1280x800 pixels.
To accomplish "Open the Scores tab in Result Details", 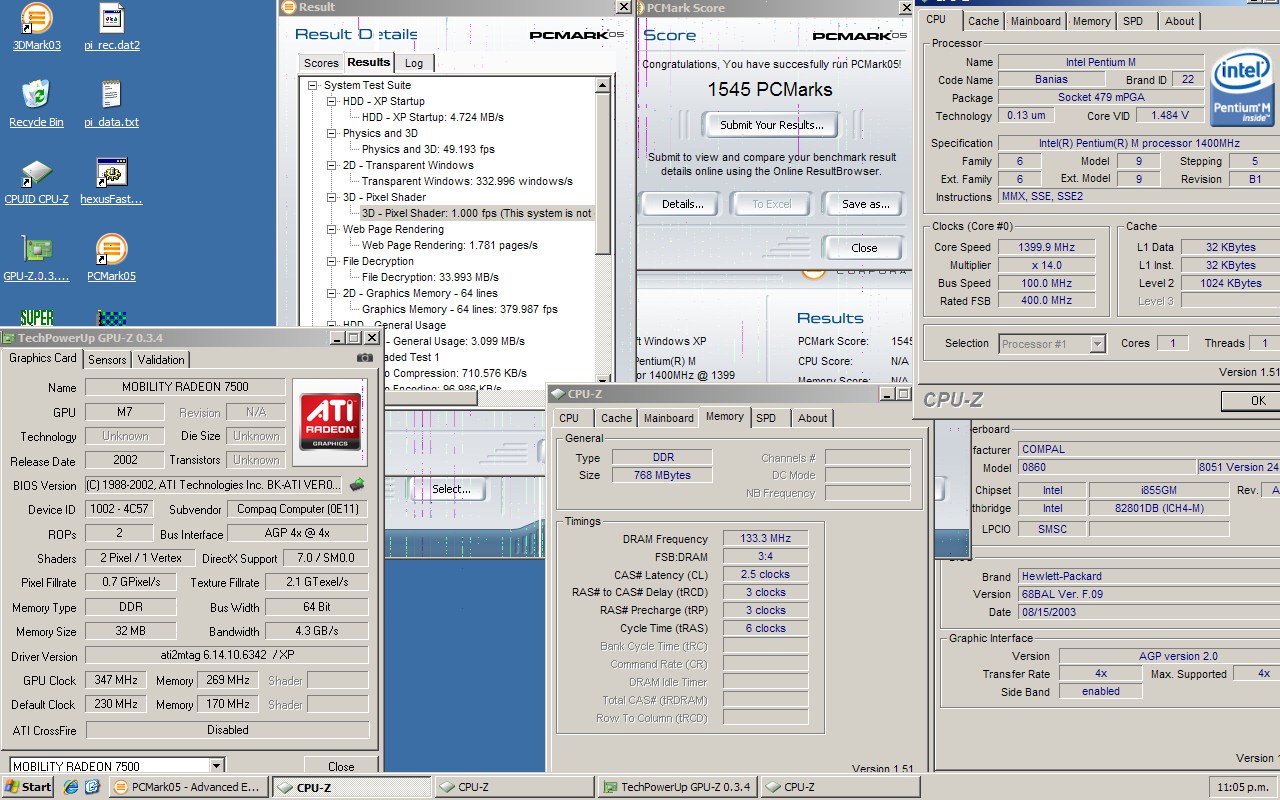I will tap(321, 63).
